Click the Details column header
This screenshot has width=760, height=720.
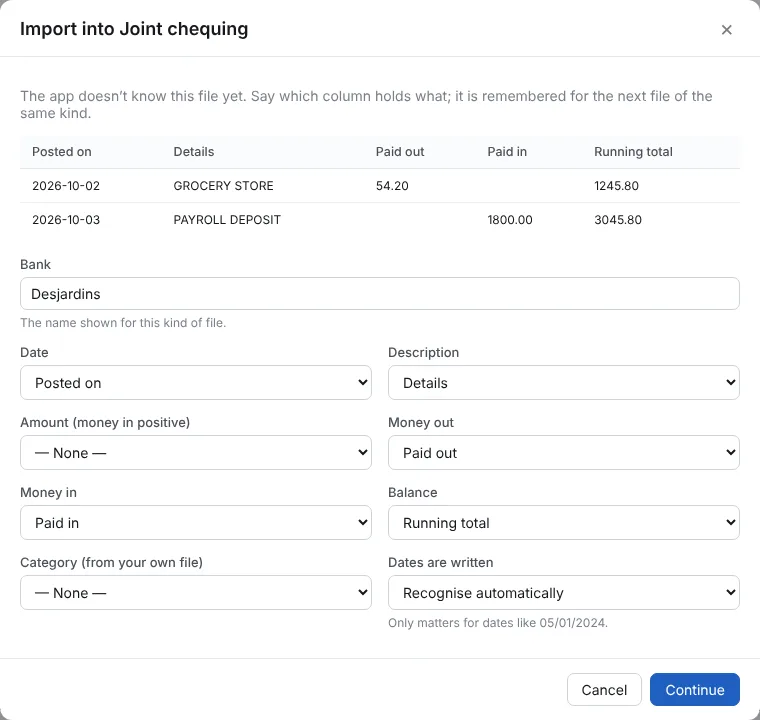click(x=193, y=152)
